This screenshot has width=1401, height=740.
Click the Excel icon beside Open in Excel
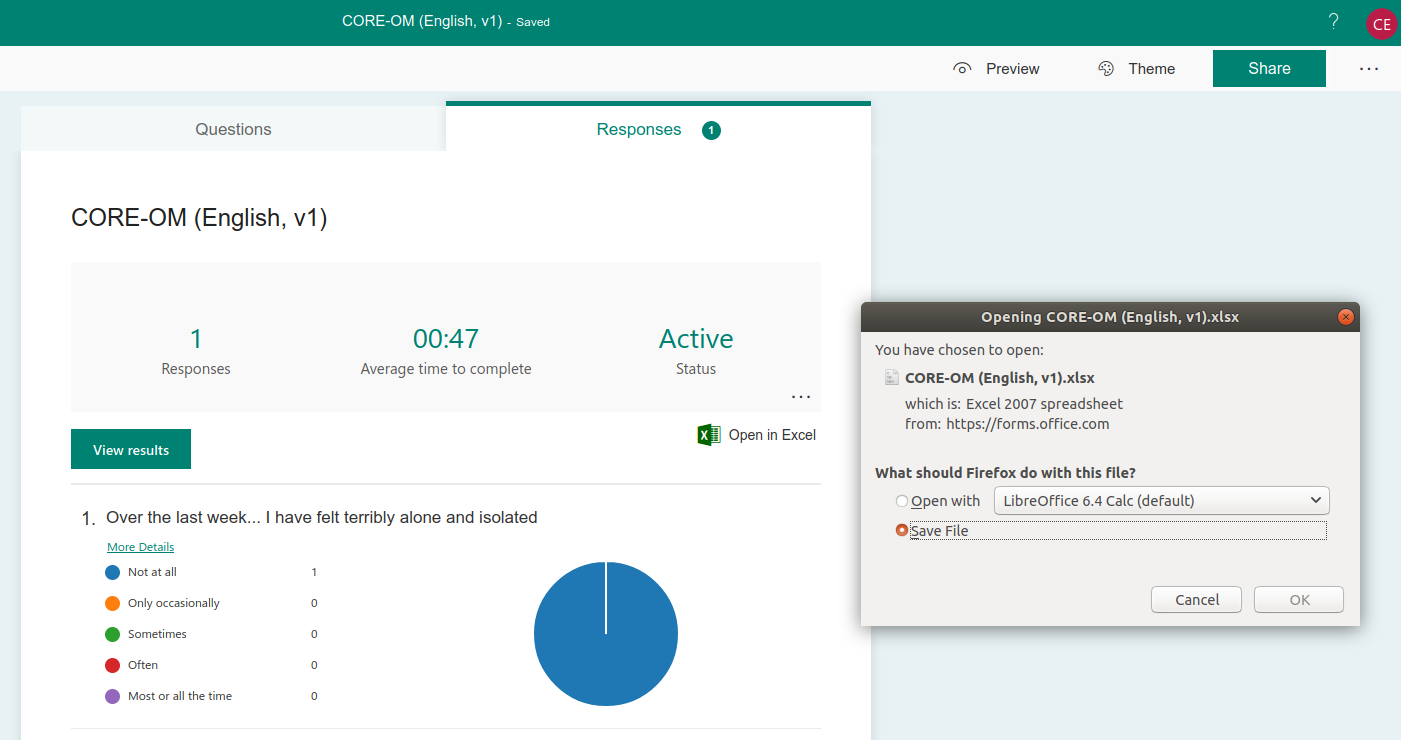(707, 434)
